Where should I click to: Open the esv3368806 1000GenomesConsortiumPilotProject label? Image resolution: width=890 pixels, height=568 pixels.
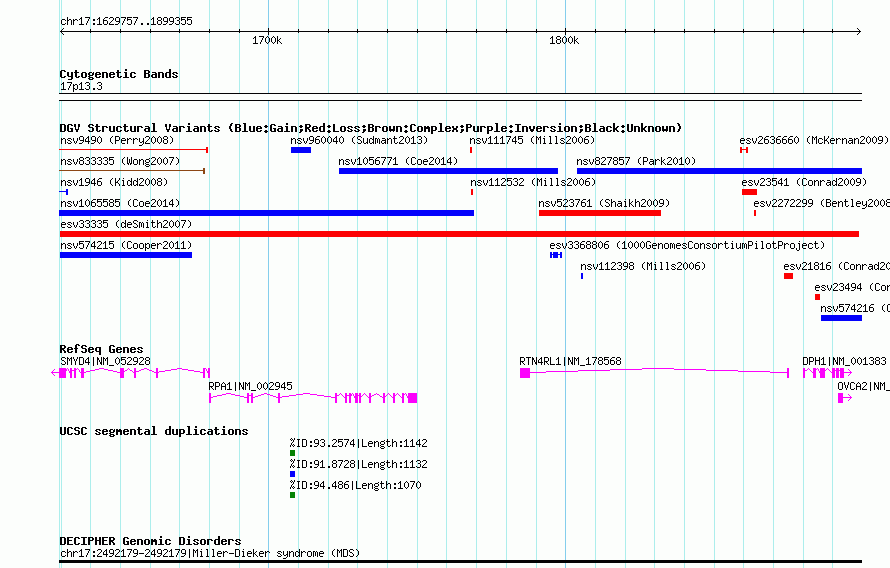point(687,245)
